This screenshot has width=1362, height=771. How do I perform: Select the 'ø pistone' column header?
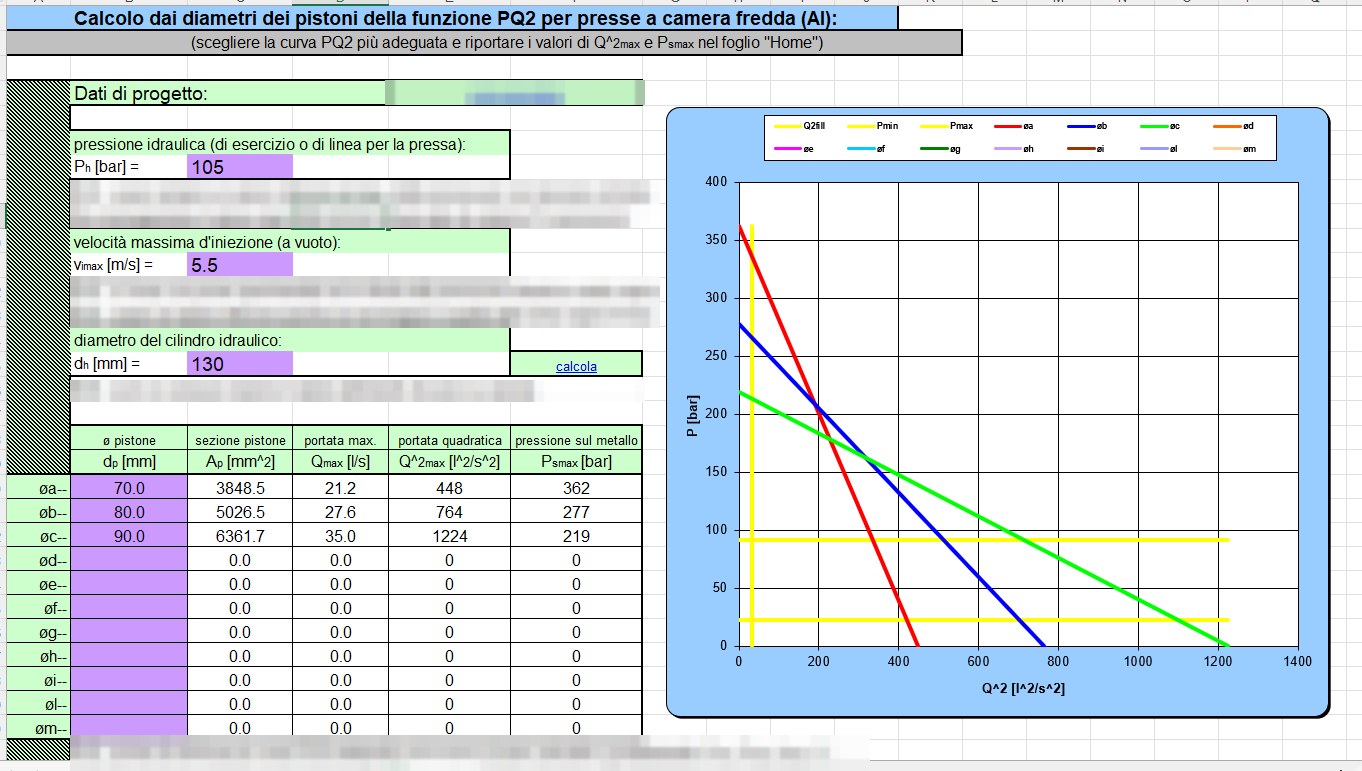click(129, 440)
